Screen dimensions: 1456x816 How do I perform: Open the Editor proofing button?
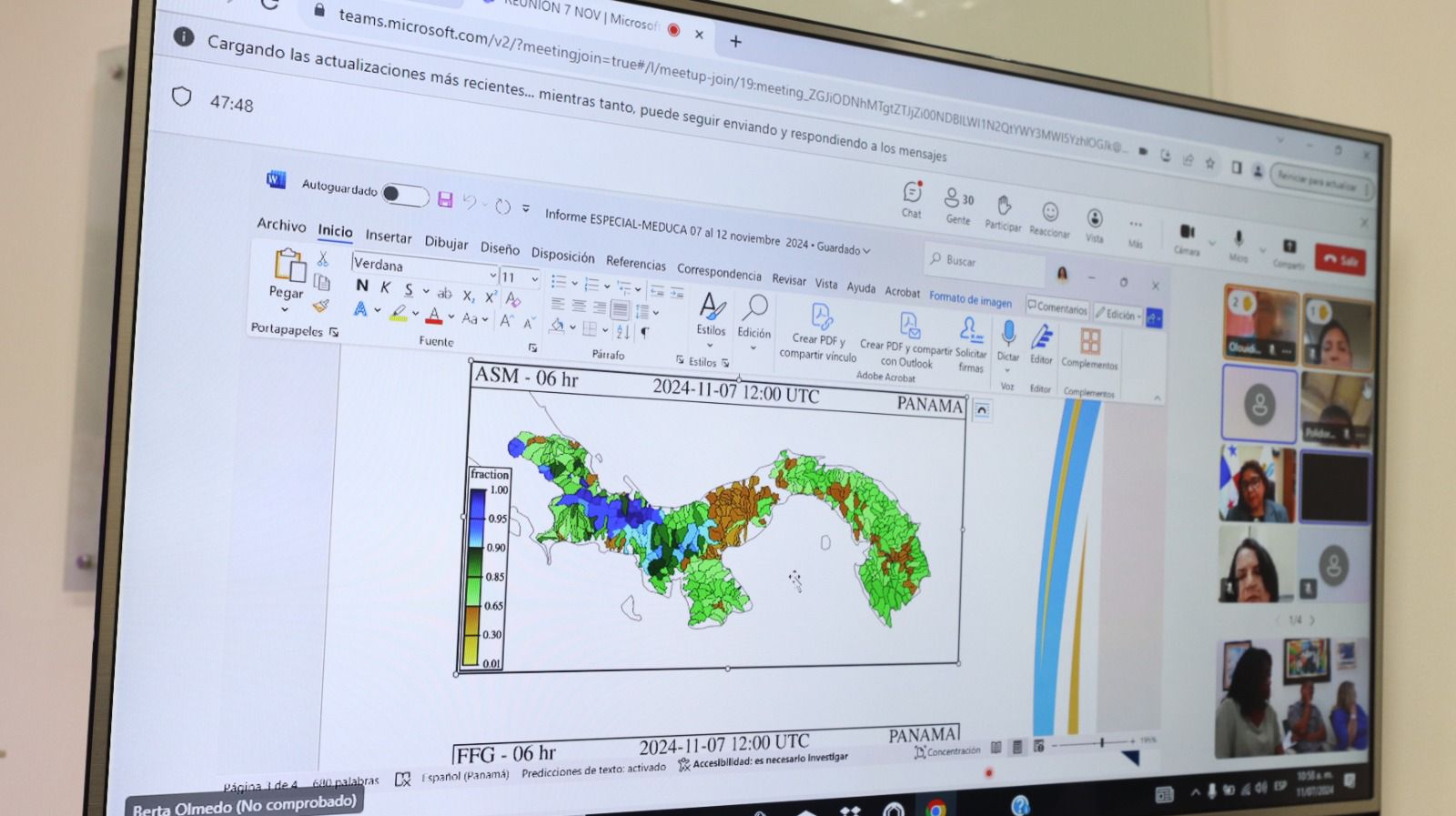coord(1041,347)
